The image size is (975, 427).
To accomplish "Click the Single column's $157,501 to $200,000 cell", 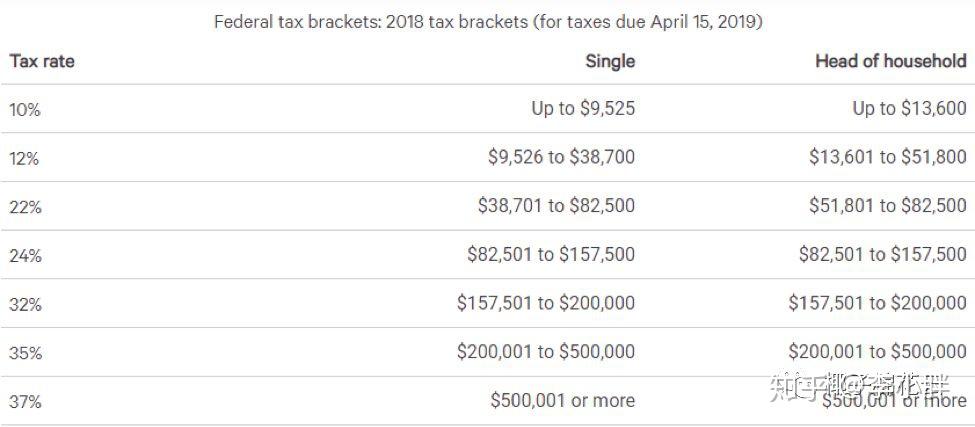I will pyautogui.click(x=546, y=303).
